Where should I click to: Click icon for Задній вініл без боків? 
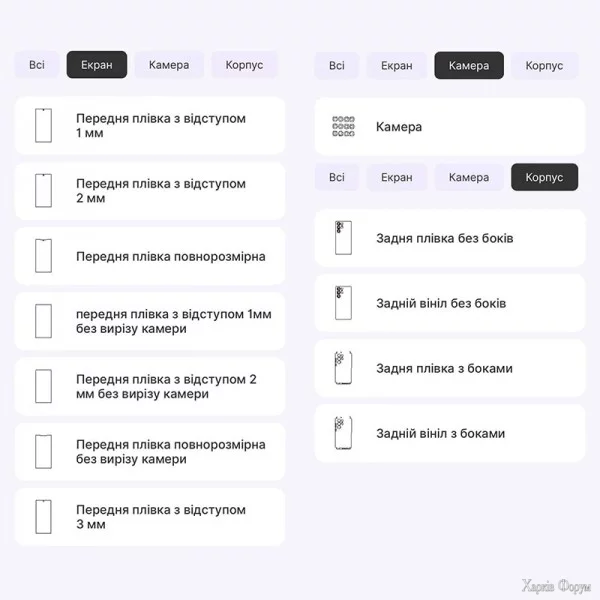[343, 303]
